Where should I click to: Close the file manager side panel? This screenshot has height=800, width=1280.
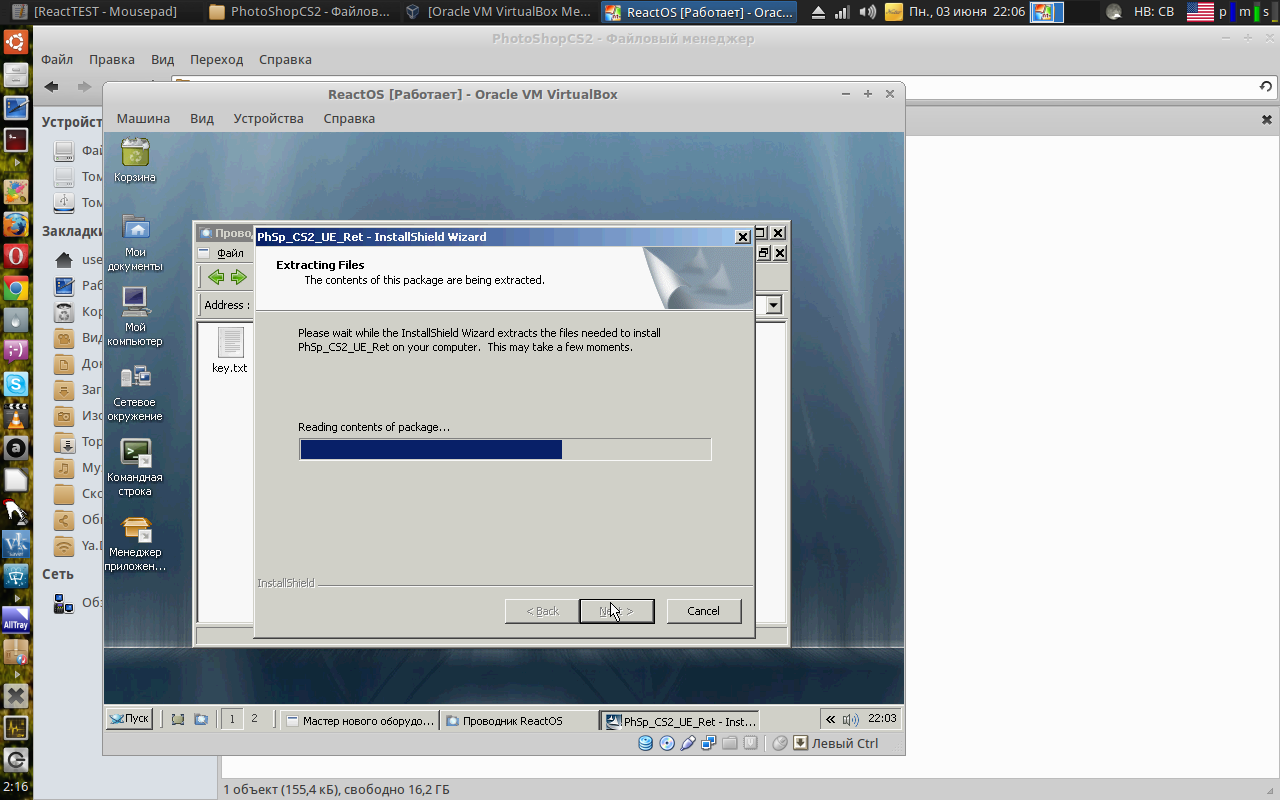click(1266, 119)
